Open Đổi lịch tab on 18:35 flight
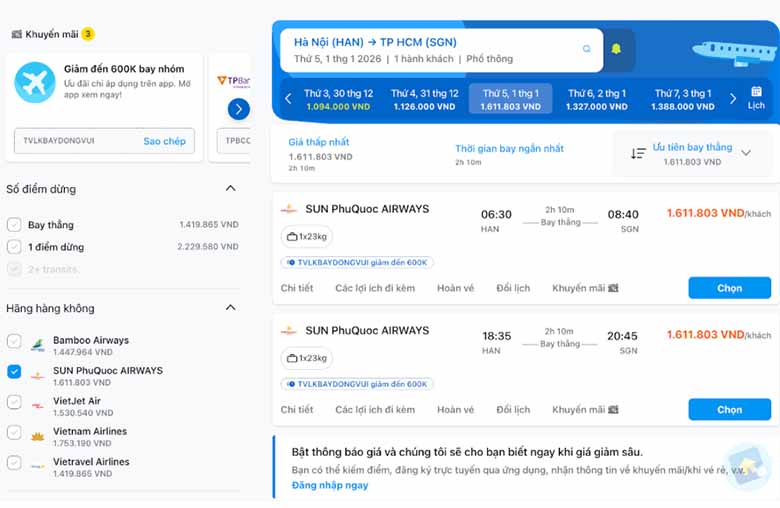The width and height of the screenshot is (780, 508). click(x=513, y=409)
